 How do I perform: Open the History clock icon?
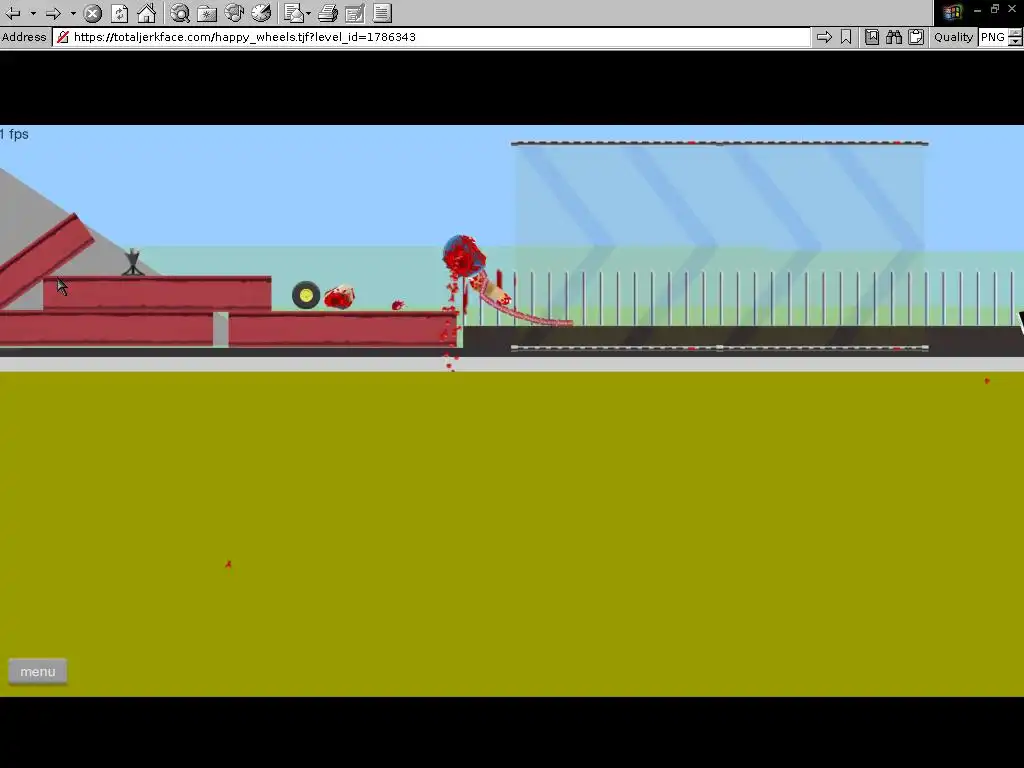(261, 13)
